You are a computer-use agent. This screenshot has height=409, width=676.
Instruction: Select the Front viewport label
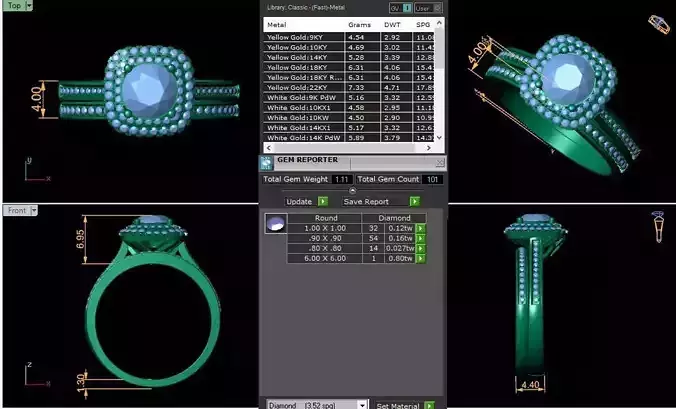17,210
